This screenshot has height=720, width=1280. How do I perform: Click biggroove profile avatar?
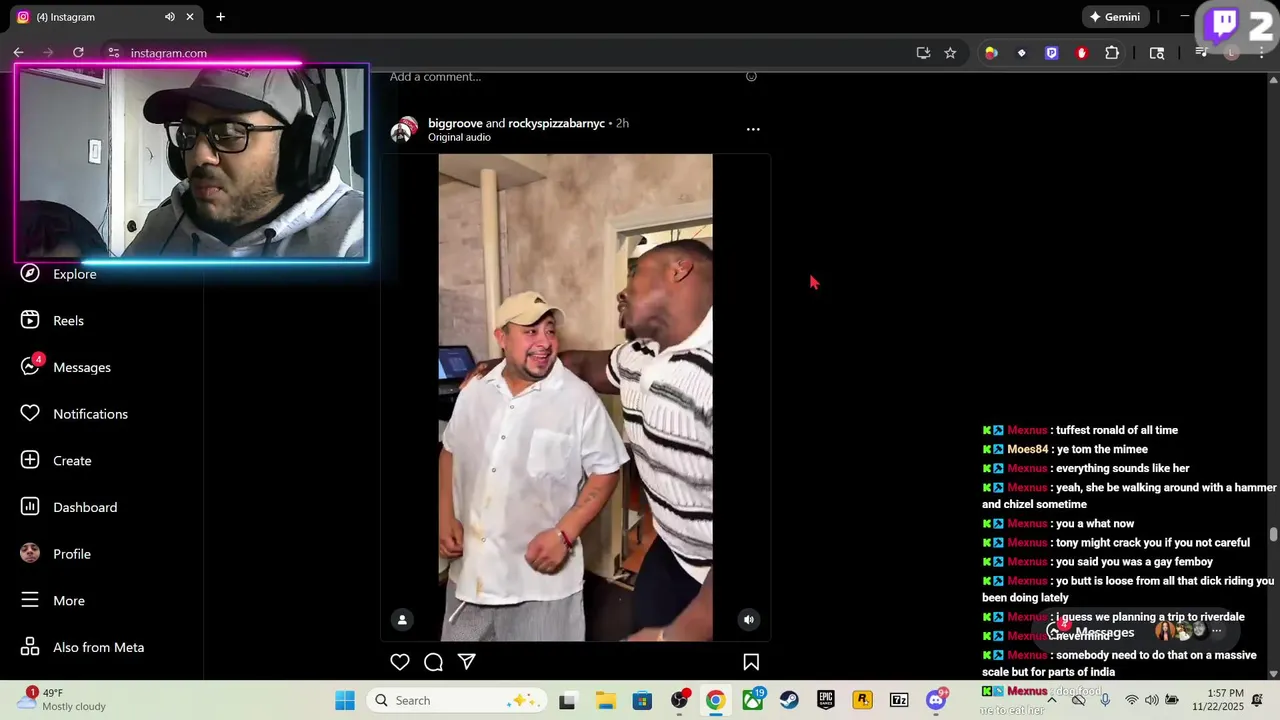click(x=403, y=130)
